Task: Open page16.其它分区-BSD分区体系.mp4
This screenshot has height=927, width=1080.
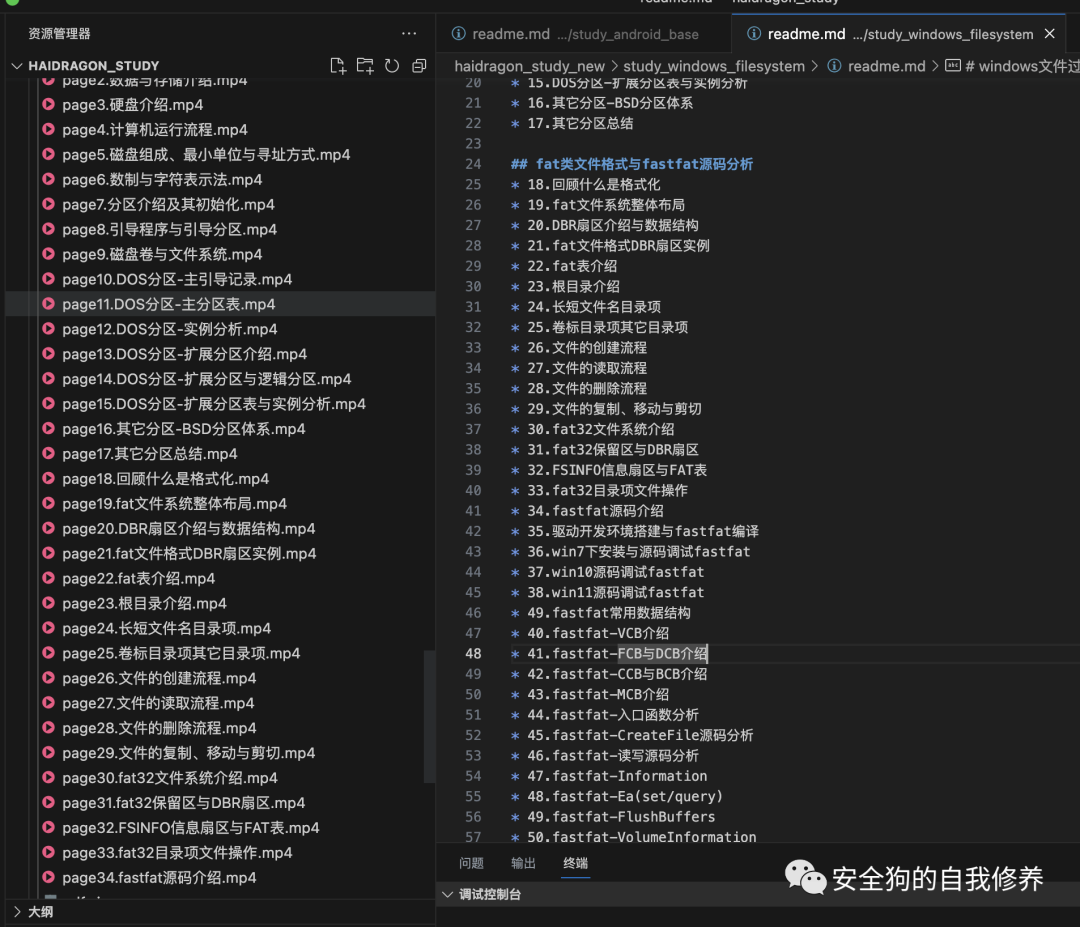Action: coord(184,428)
